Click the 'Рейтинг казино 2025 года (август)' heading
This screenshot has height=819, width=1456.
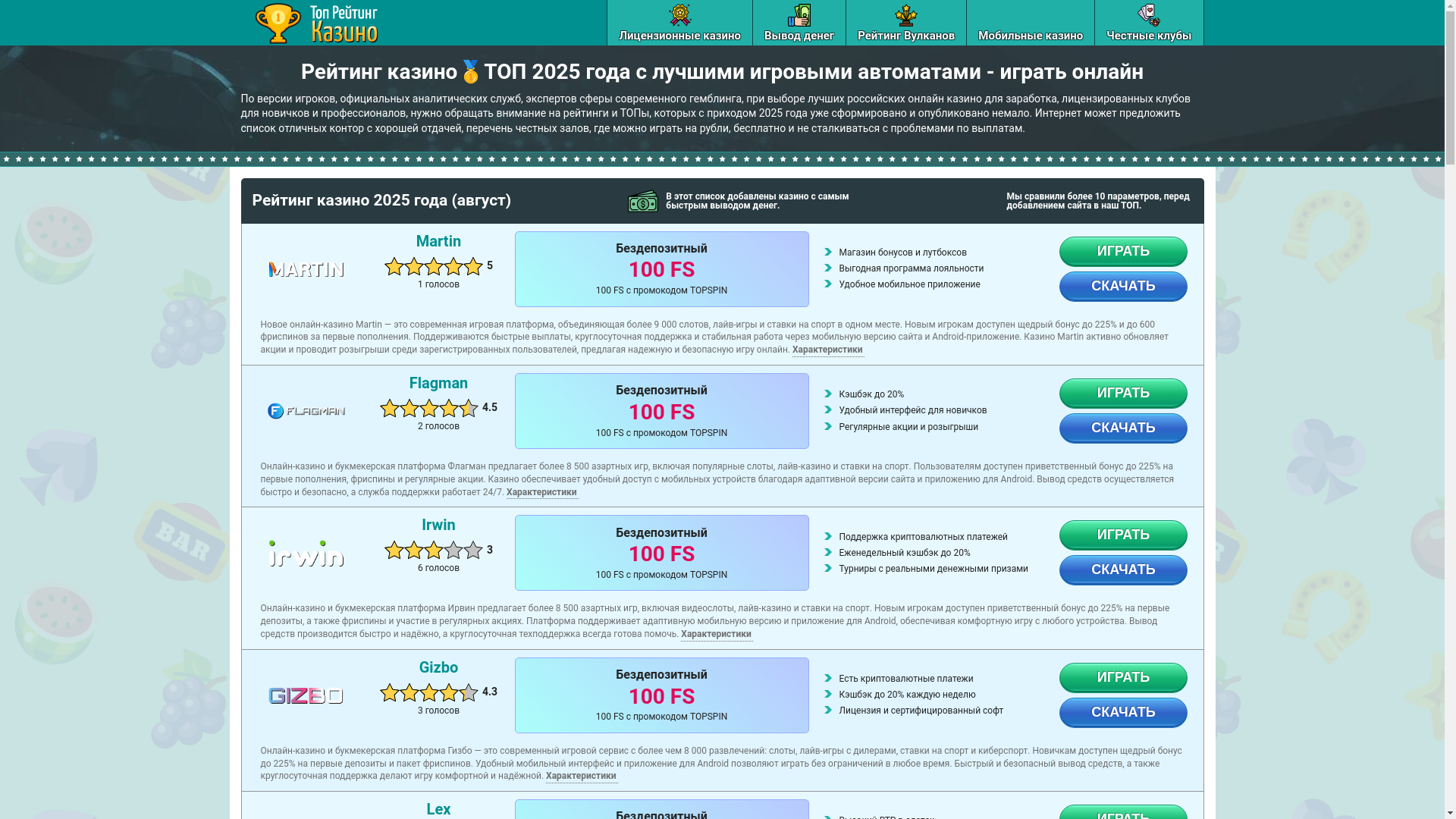pyautogui.click(x=381, y=200)
